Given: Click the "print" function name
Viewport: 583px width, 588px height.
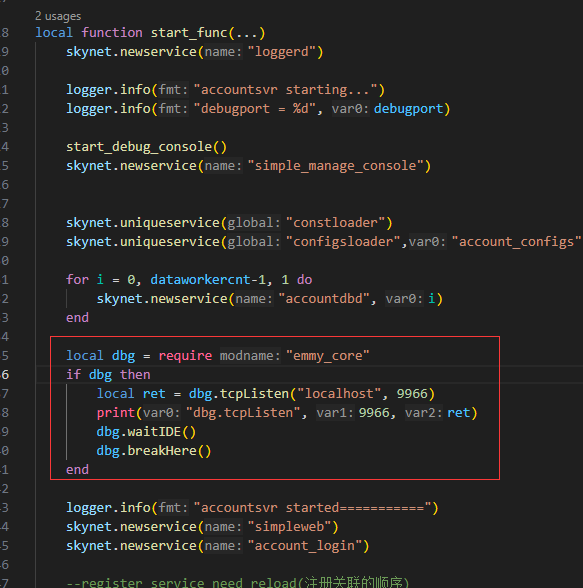Looking at the screenshot, I should coord(116,413).
